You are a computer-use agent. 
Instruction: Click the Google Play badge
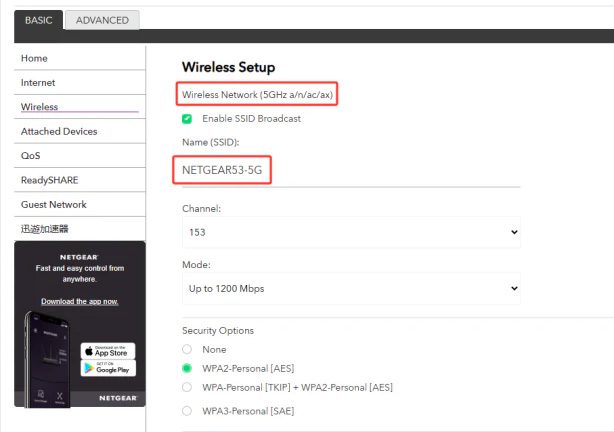click(x=108, y=368)
